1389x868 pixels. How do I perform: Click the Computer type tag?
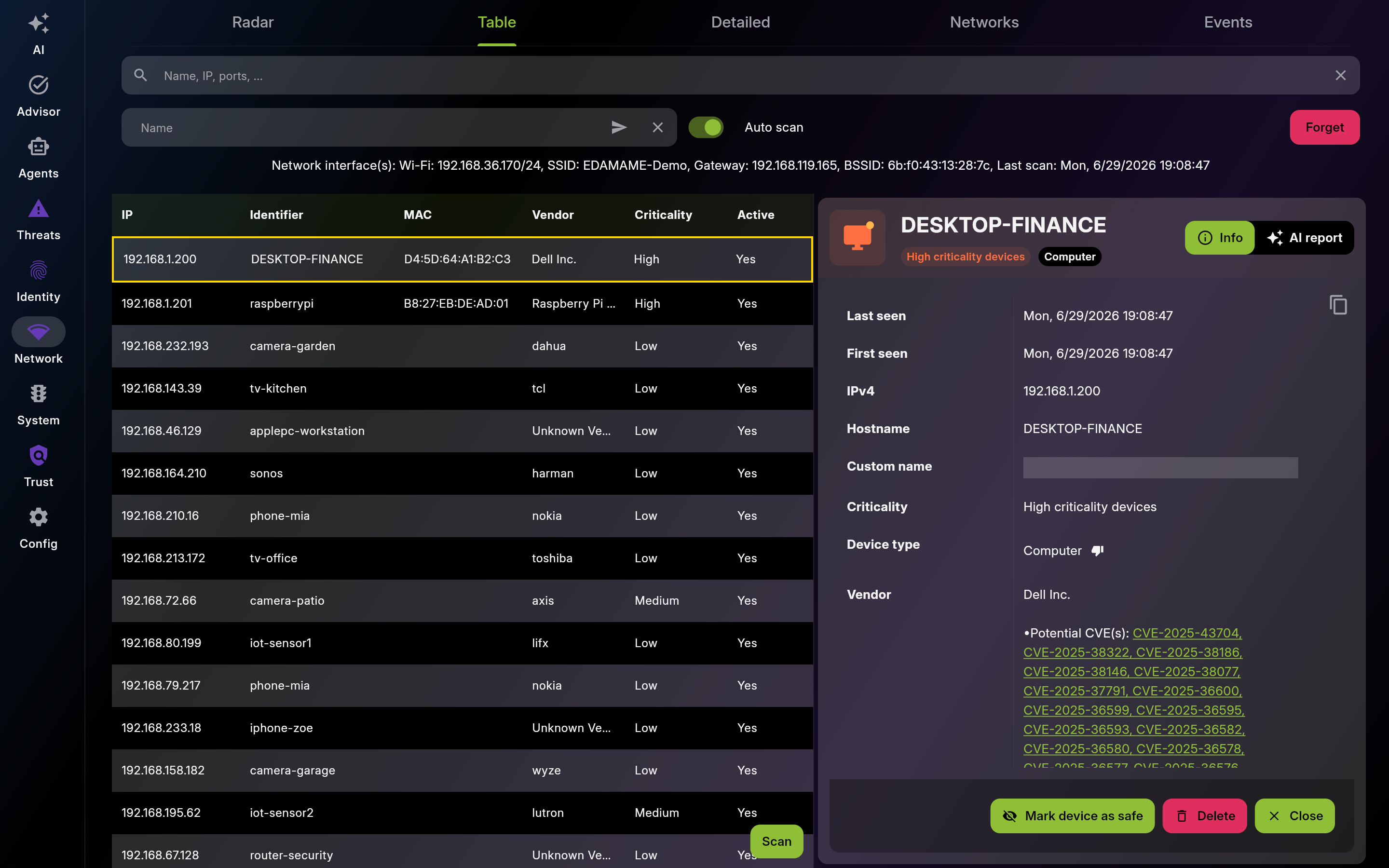(1069, 257)
